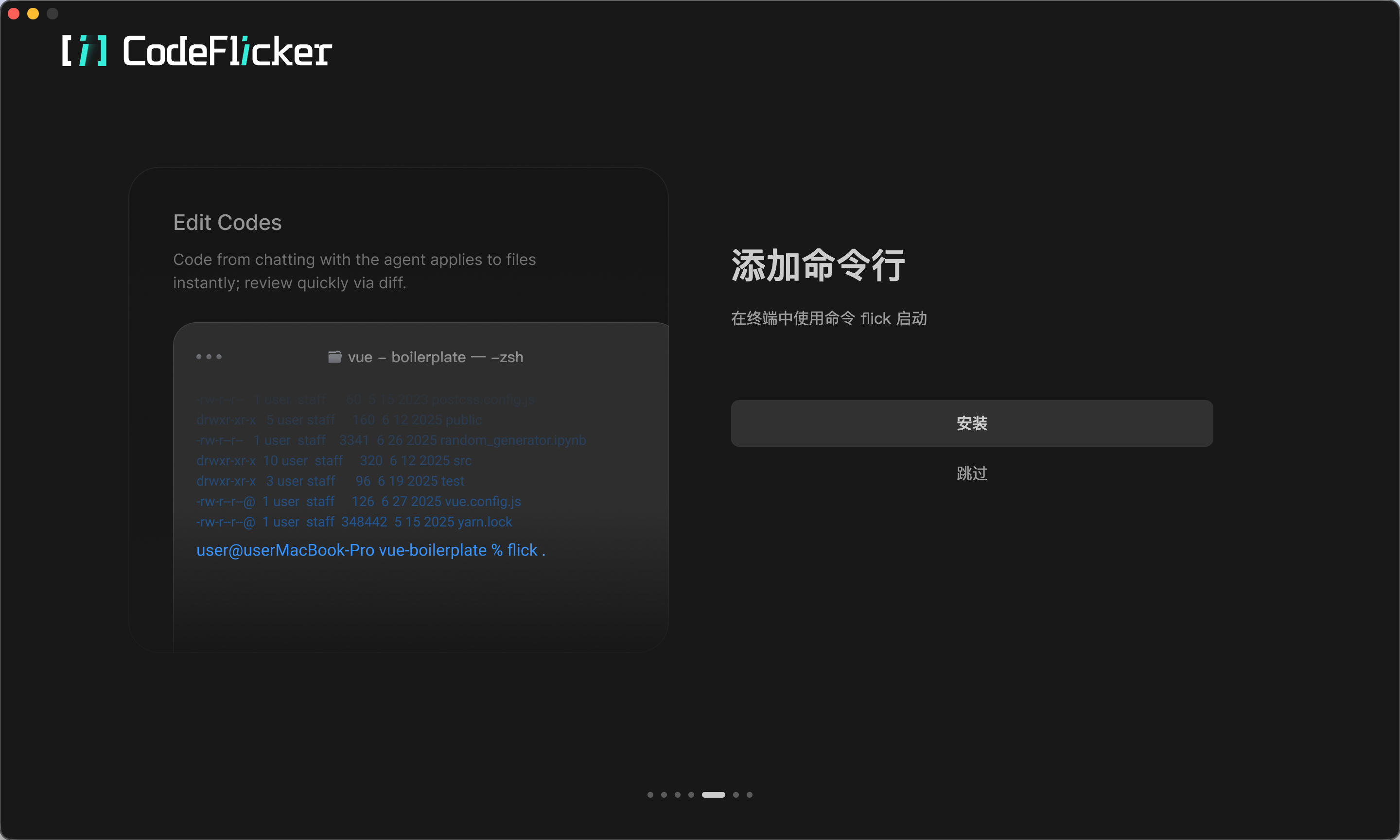Viewport: 1400px width, 840px height.
Task: Click the folder icon in terminal title
Action: (x=334, y=357)
